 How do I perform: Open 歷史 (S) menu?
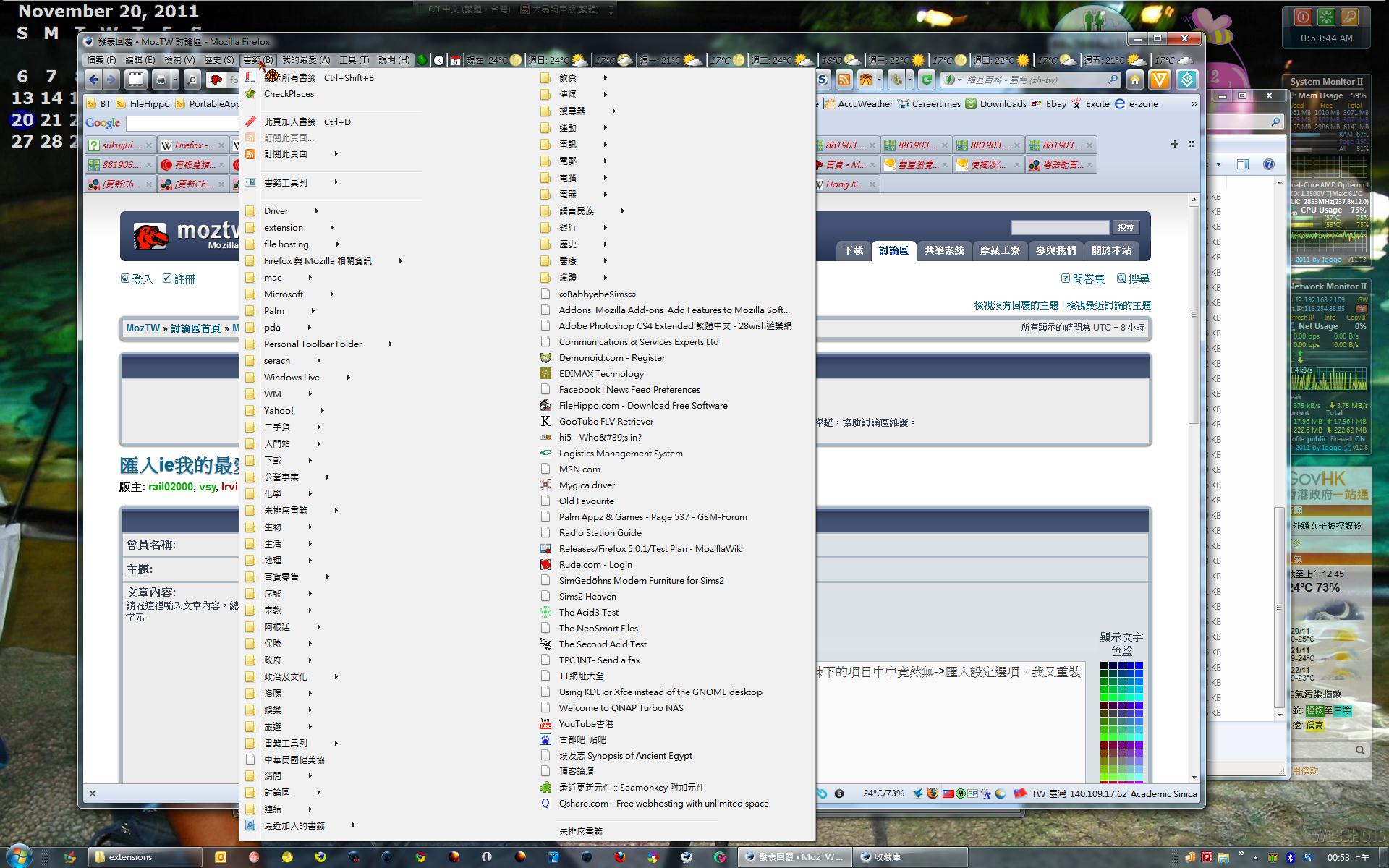pos(218,60)
